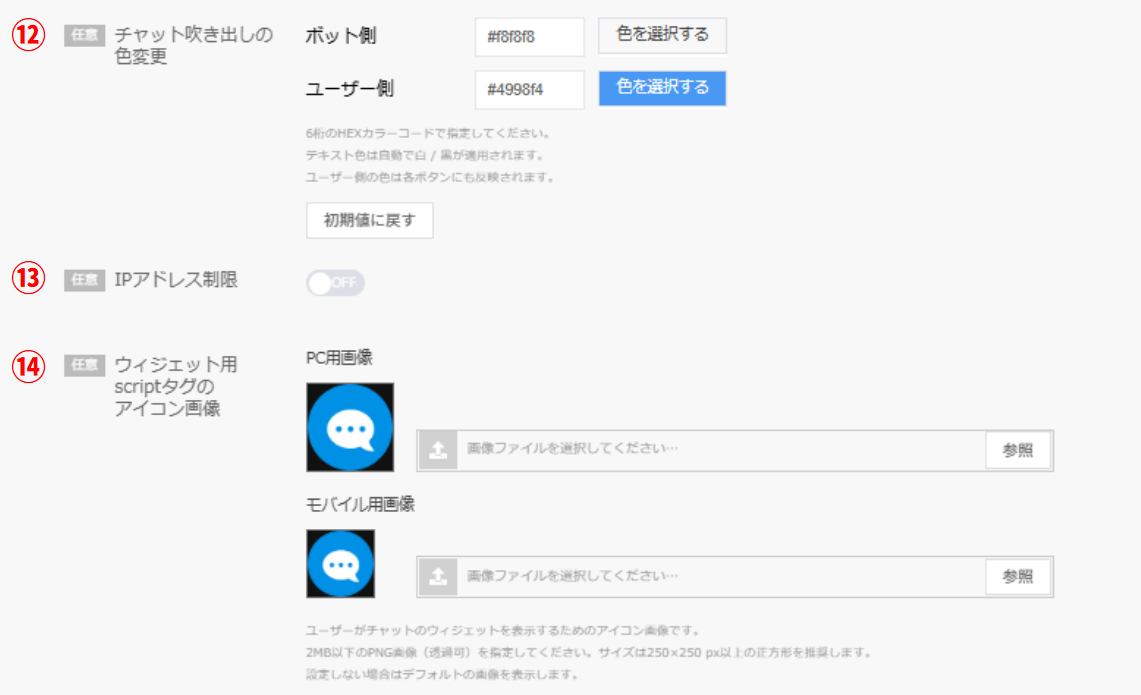Click 任意 badge beside IPアドレス制限
The height and width of the screenshot is (695, 1141).
click(x=84, y=281)
